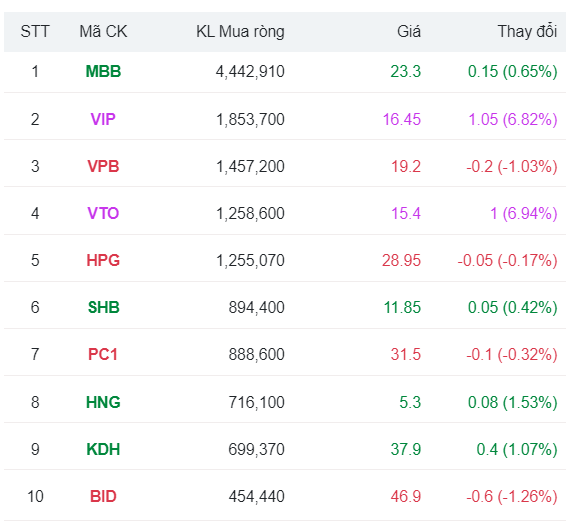Viewport: 567px width, 524px height.
Task: Click the STT column header
Action: (x=35, y=31)
